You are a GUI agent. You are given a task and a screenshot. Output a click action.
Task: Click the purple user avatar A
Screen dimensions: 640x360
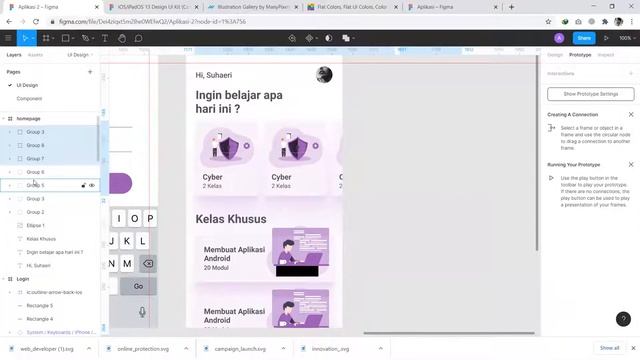559,38
